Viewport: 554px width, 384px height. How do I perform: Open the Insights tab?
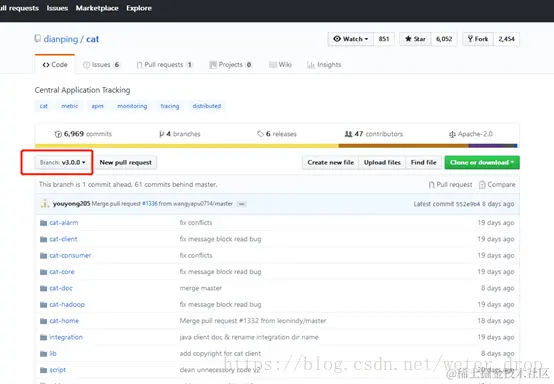pos(324,65)
